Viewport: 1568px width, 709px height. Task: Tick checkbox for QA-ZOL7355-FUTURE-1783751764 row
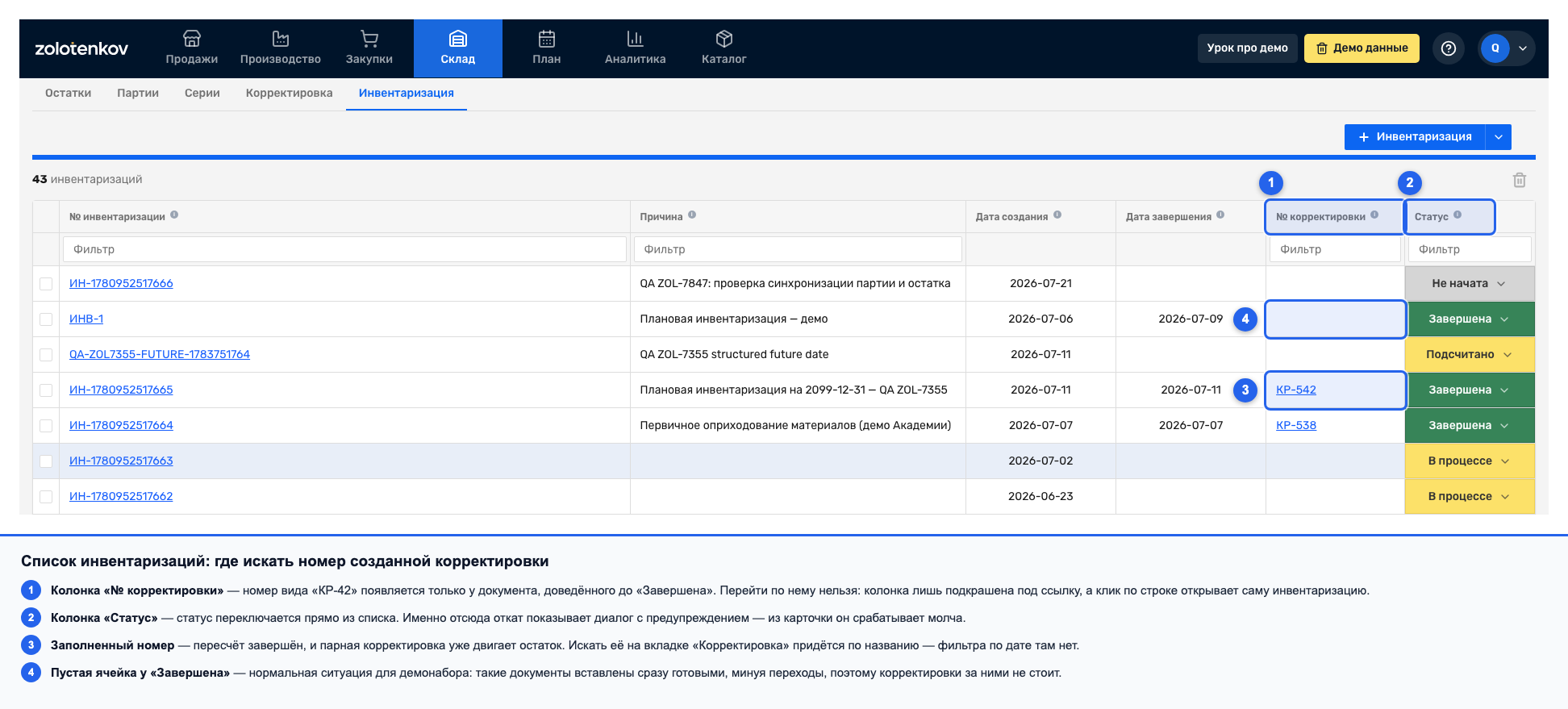click(x=46, y=355)
